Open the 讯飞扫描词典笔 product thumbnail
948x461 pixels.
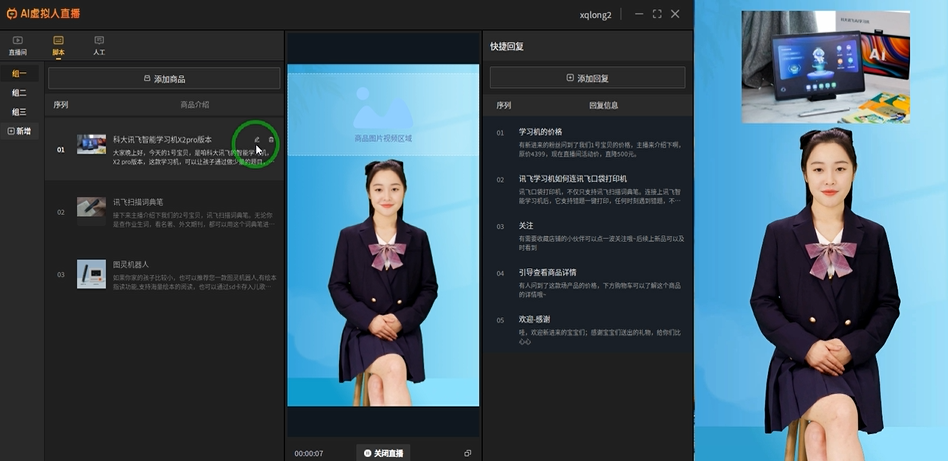click(x=91, y=208)
